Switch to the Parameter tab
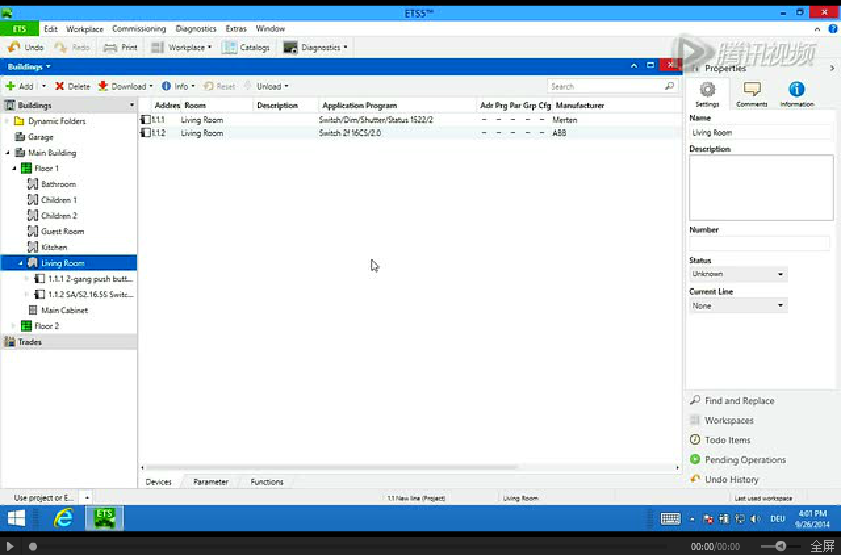This screenshot has width=841, height=555. coord(211,482)
